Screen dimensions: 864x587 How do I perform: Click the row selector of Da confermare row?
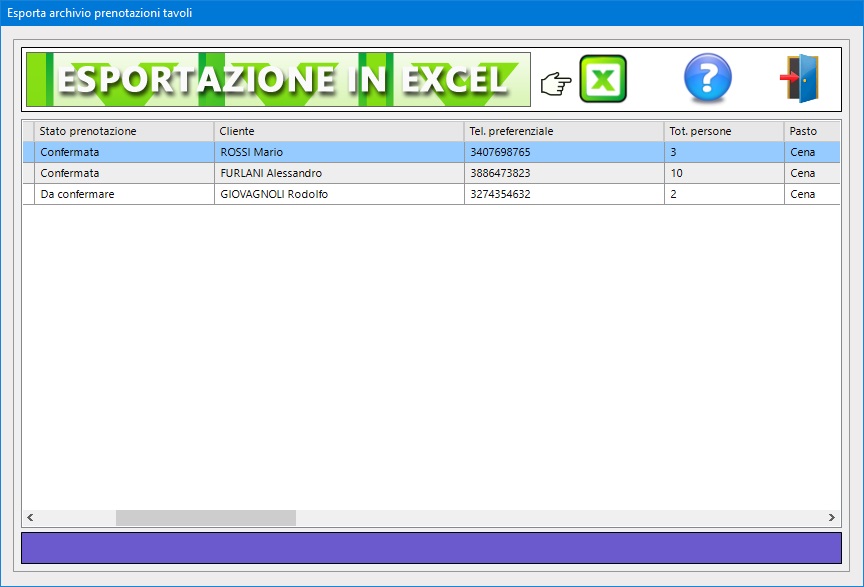(29, 194)
